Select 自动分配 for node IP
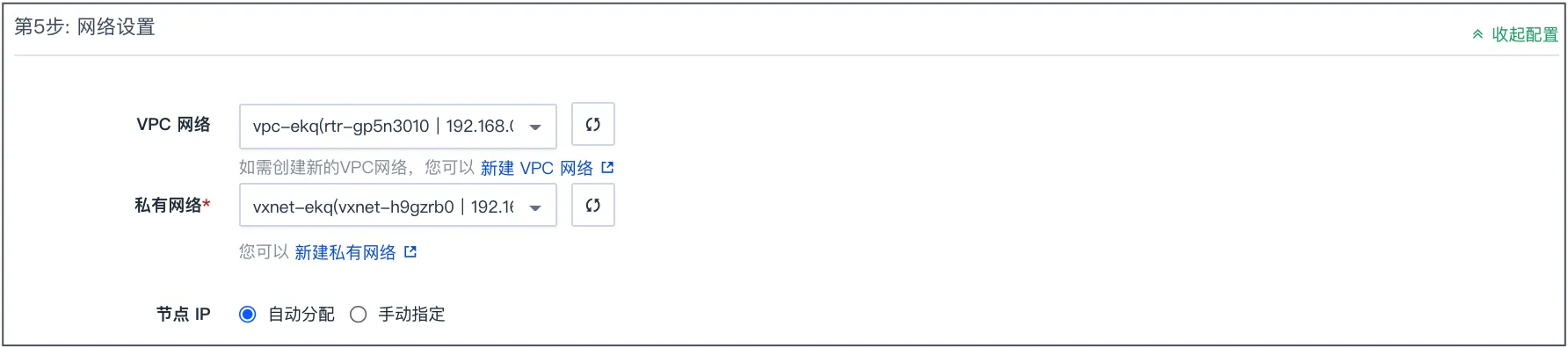Screen dimensions: 1568x348 [x=248, y=315]
